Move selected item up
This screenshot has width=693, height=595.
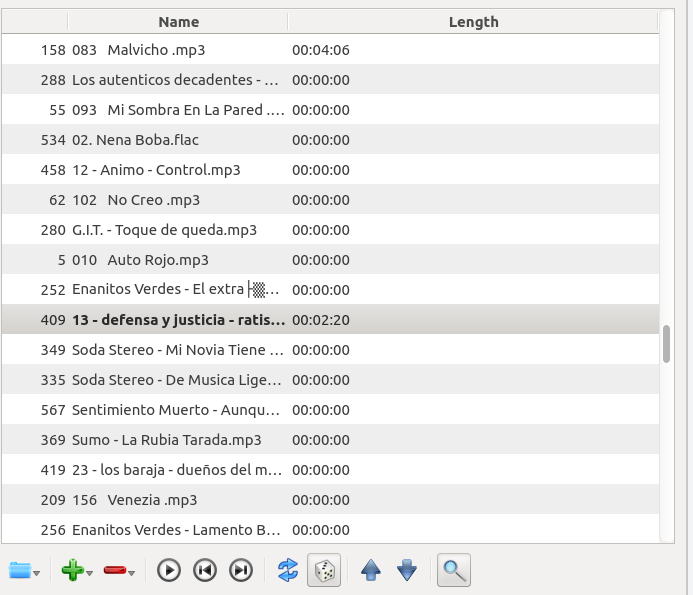[371, 570]
